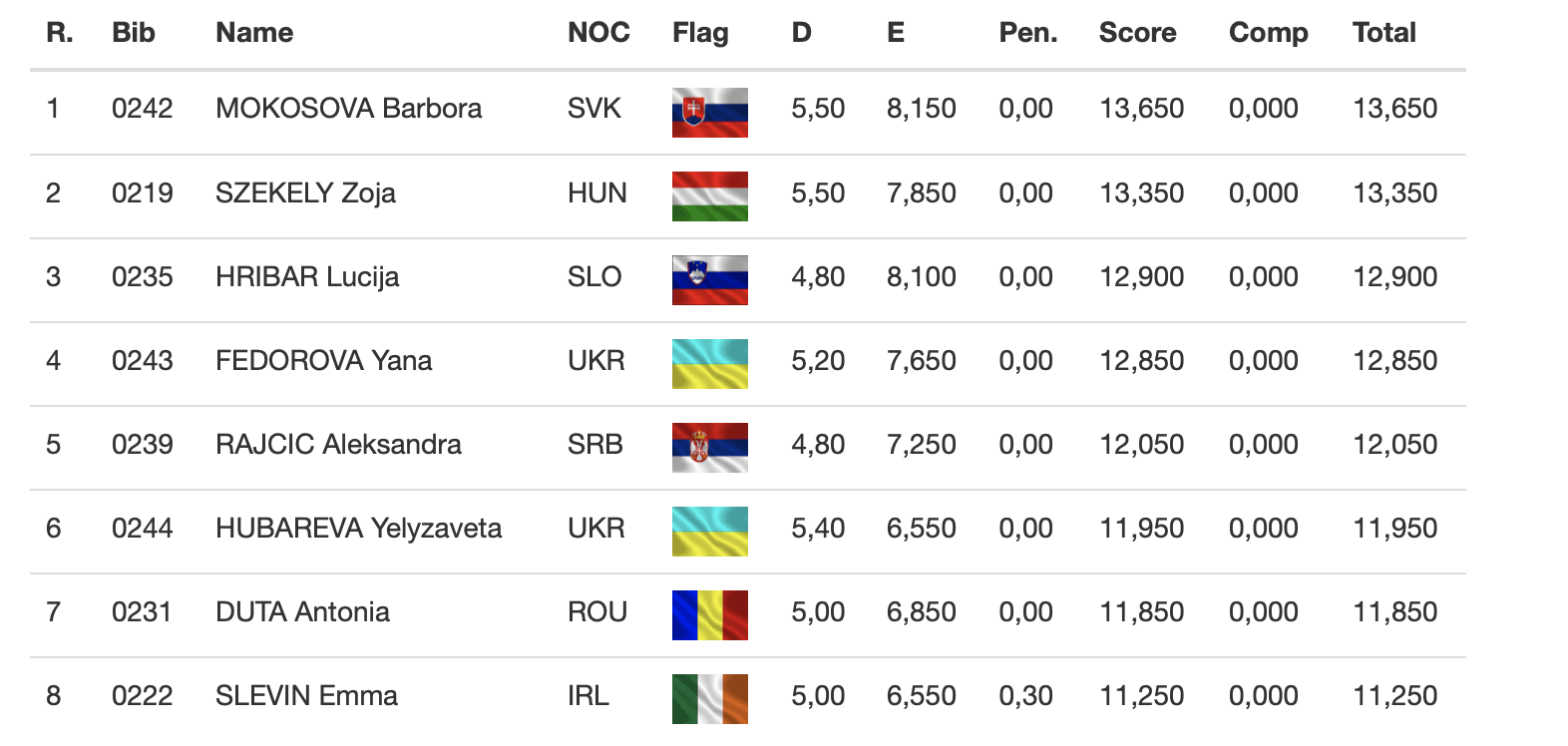Click the Bib column header
Viewport: 1568px width, 746px height.
(134, 33)
